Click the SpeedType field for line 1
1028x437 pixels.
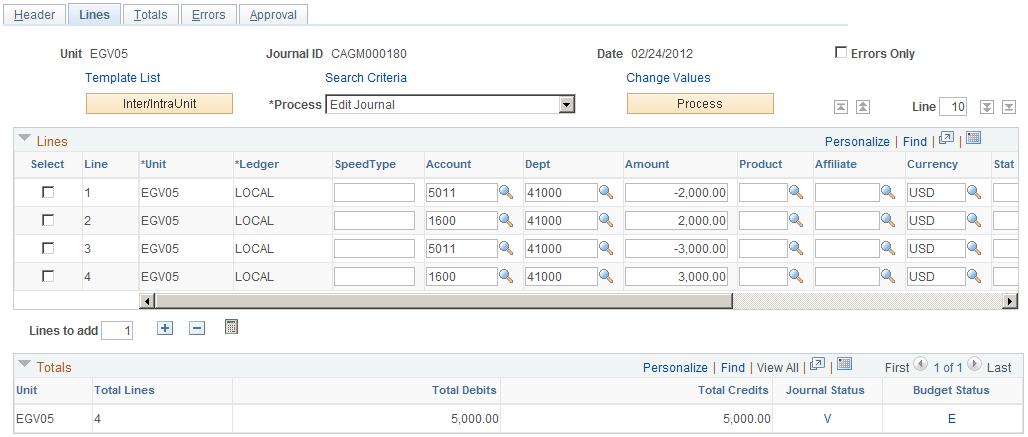[374, 193]
